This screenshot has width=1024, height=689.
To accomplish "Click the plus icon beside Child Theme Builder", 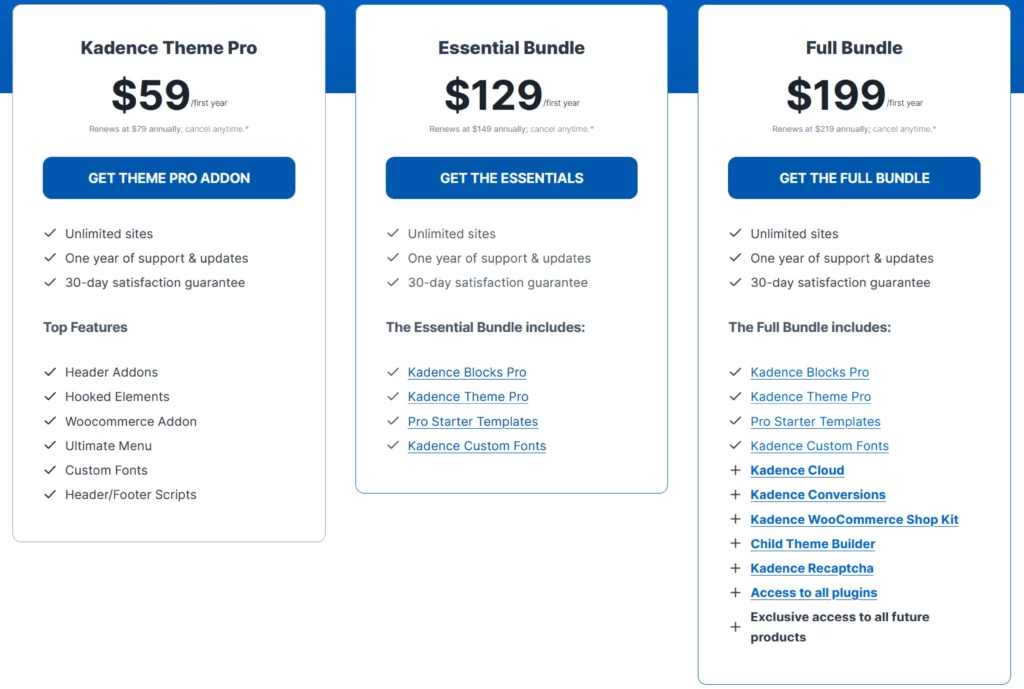I will [x=735, y=543].
